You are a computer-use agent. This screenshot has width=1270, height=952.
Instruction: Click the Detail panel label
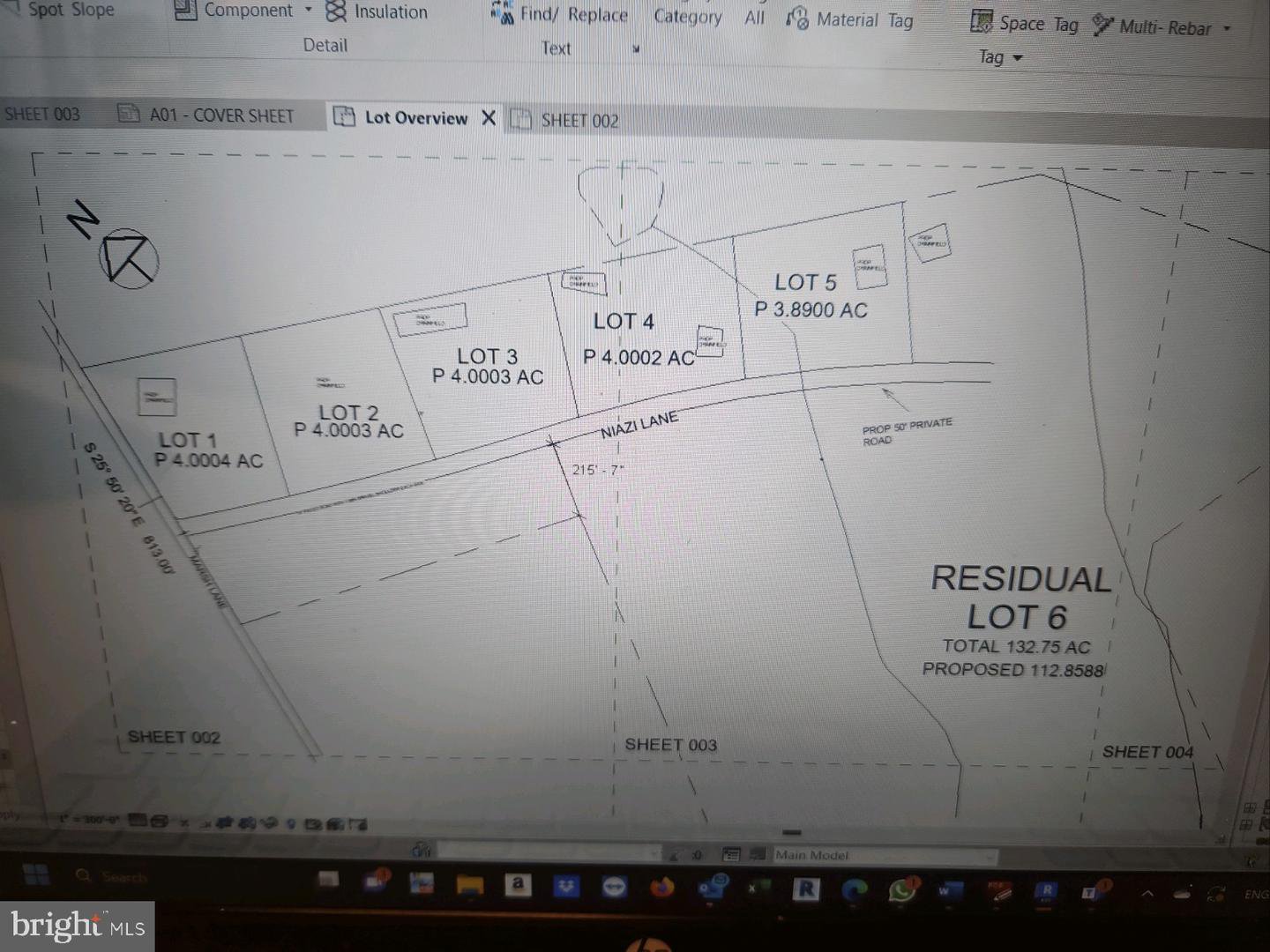325,45
